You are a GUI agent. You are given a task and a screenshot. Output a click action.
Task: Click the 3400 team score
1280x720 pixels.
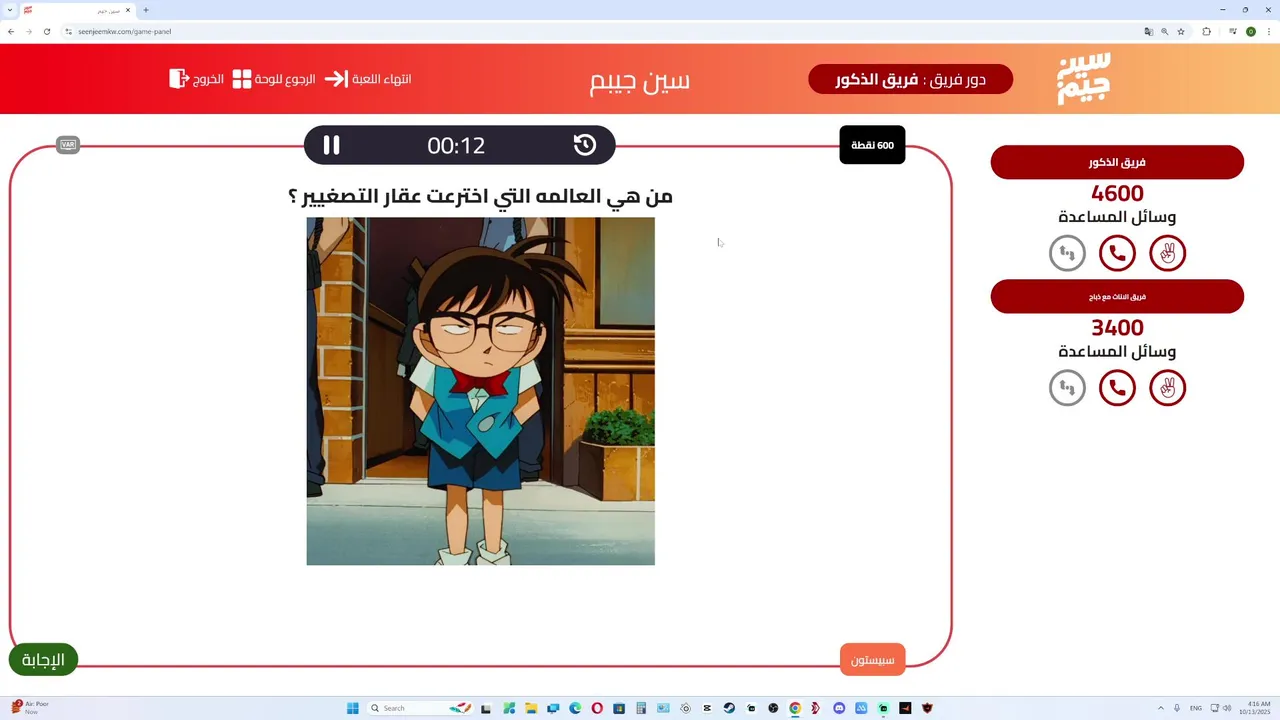coord(1117,327)
